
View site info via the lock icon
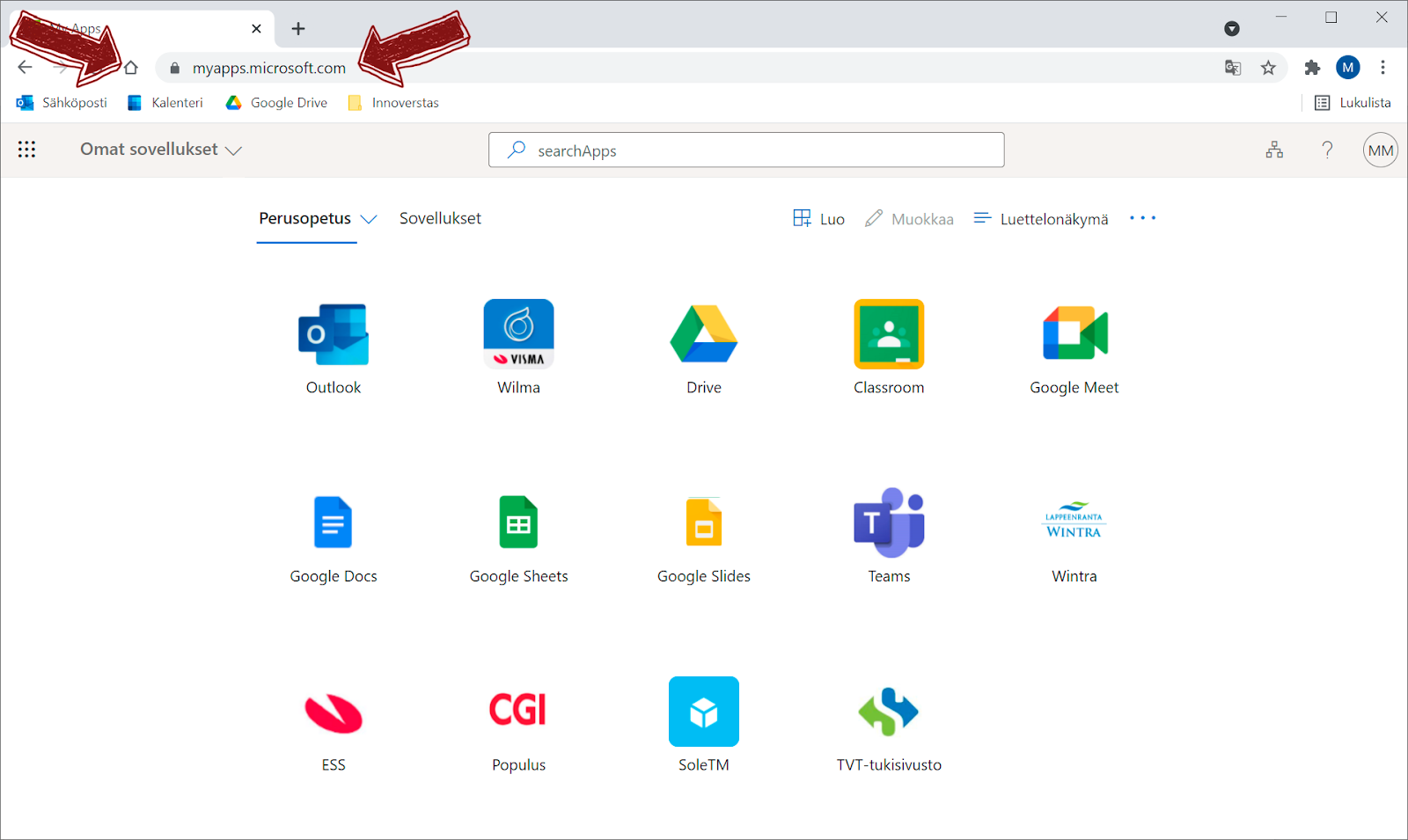click(174, 68)
